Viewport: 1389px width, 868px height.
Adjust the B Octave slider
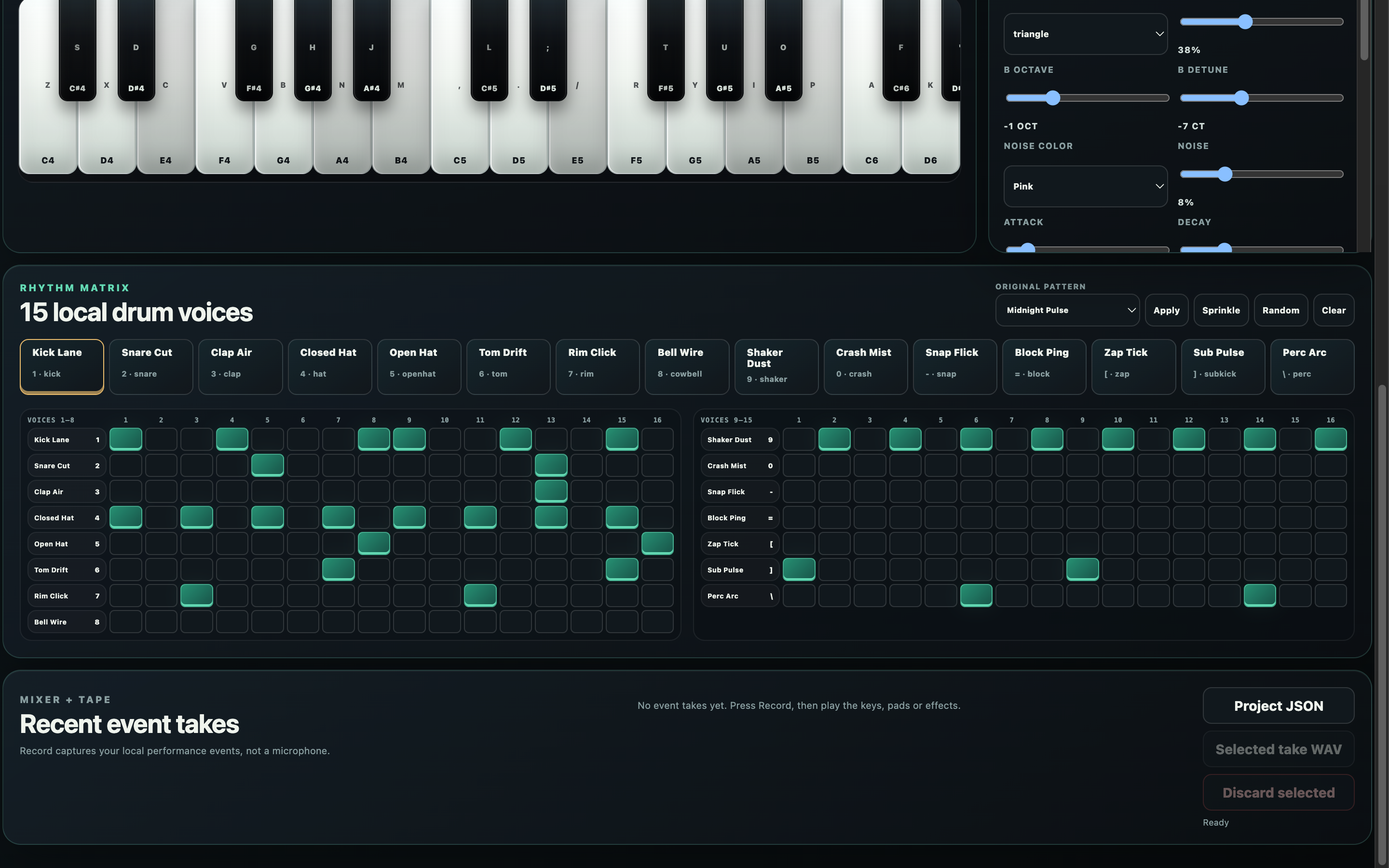click(1087, 98)
